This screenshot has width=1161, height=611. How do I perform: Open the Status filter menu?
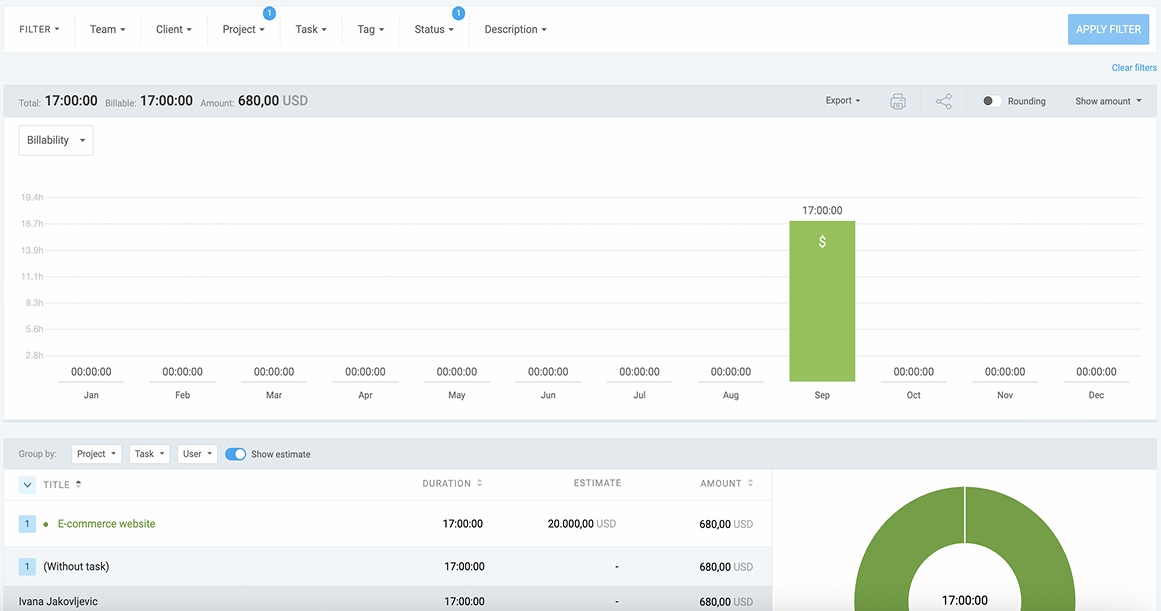pyautogui.click(x=433, y=30)
